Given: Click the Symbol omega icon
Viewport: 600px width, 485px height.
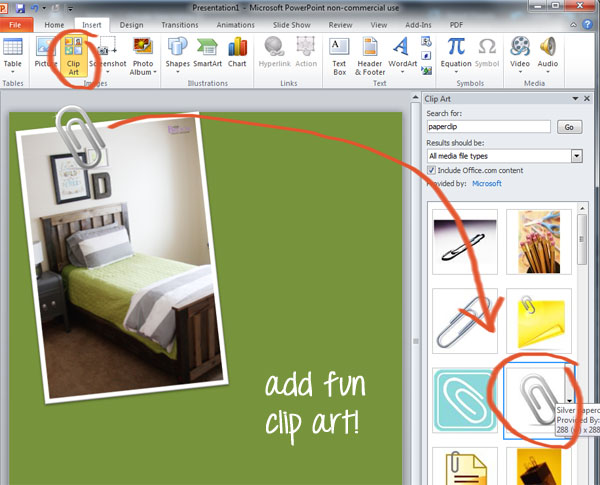Looking at the screenshot, I should 487,53.
